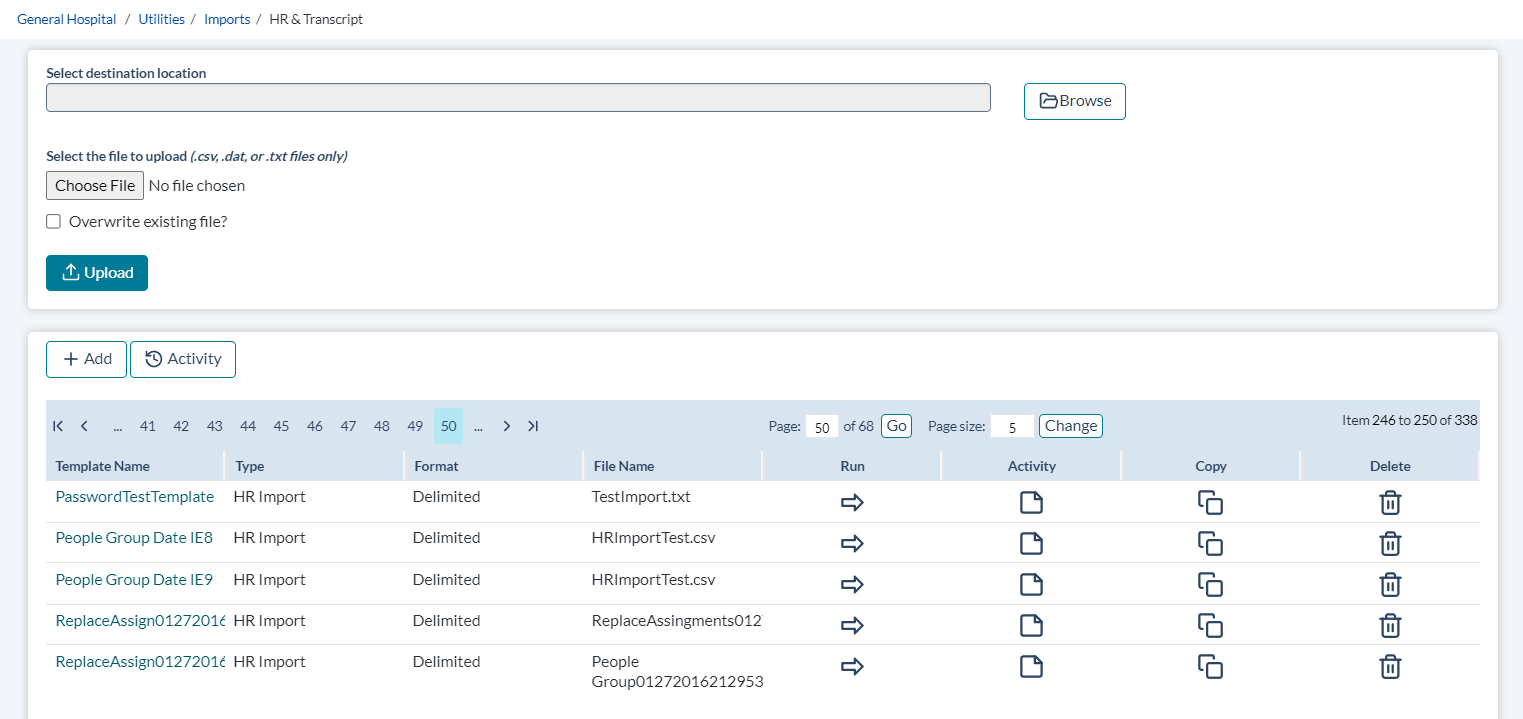Open the PasswordTestTemplate template link
Screen dimensions: 1523x719
coord(134,497)
